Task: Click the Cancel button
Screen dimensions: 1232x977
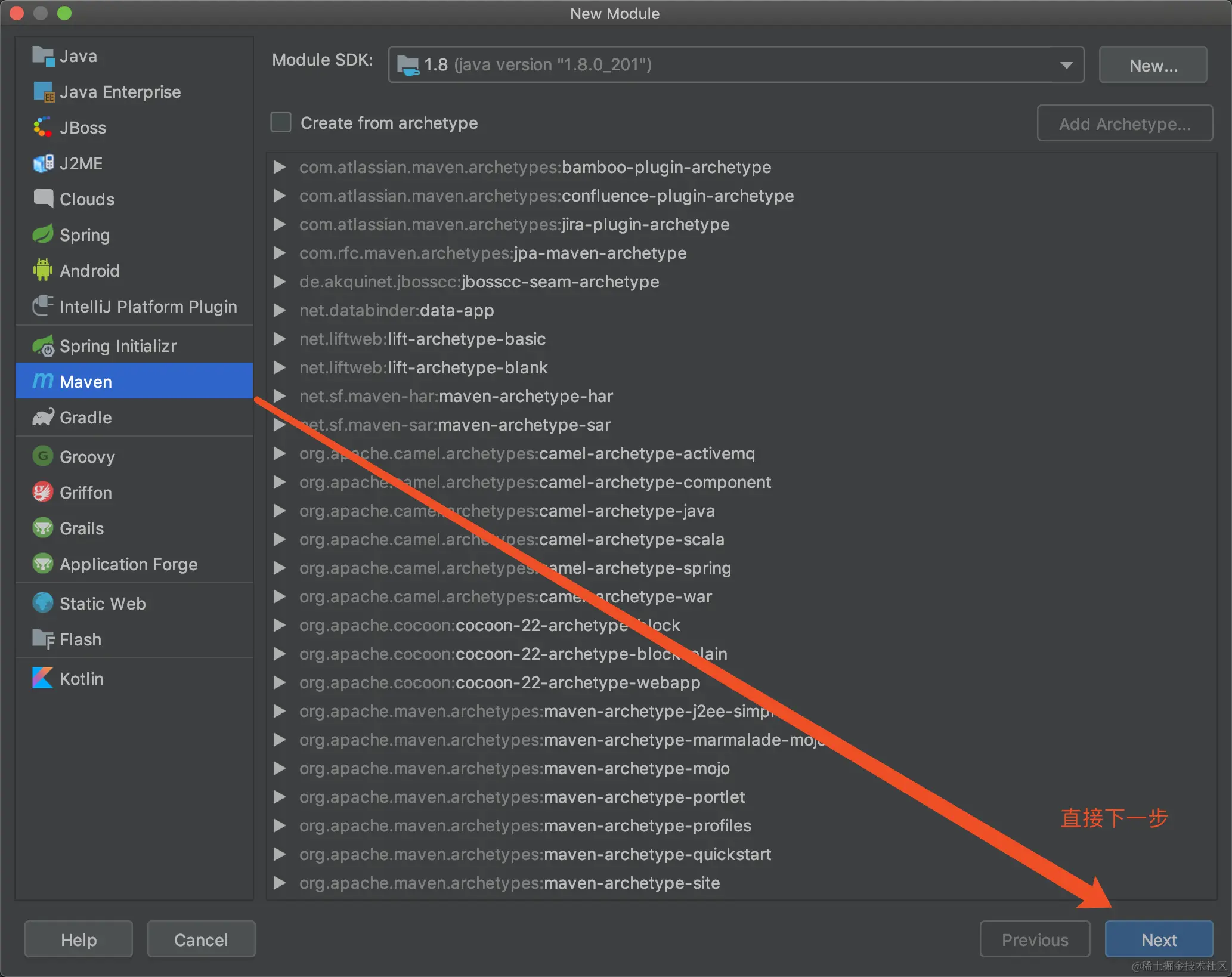Action: [x=201, y=939]
